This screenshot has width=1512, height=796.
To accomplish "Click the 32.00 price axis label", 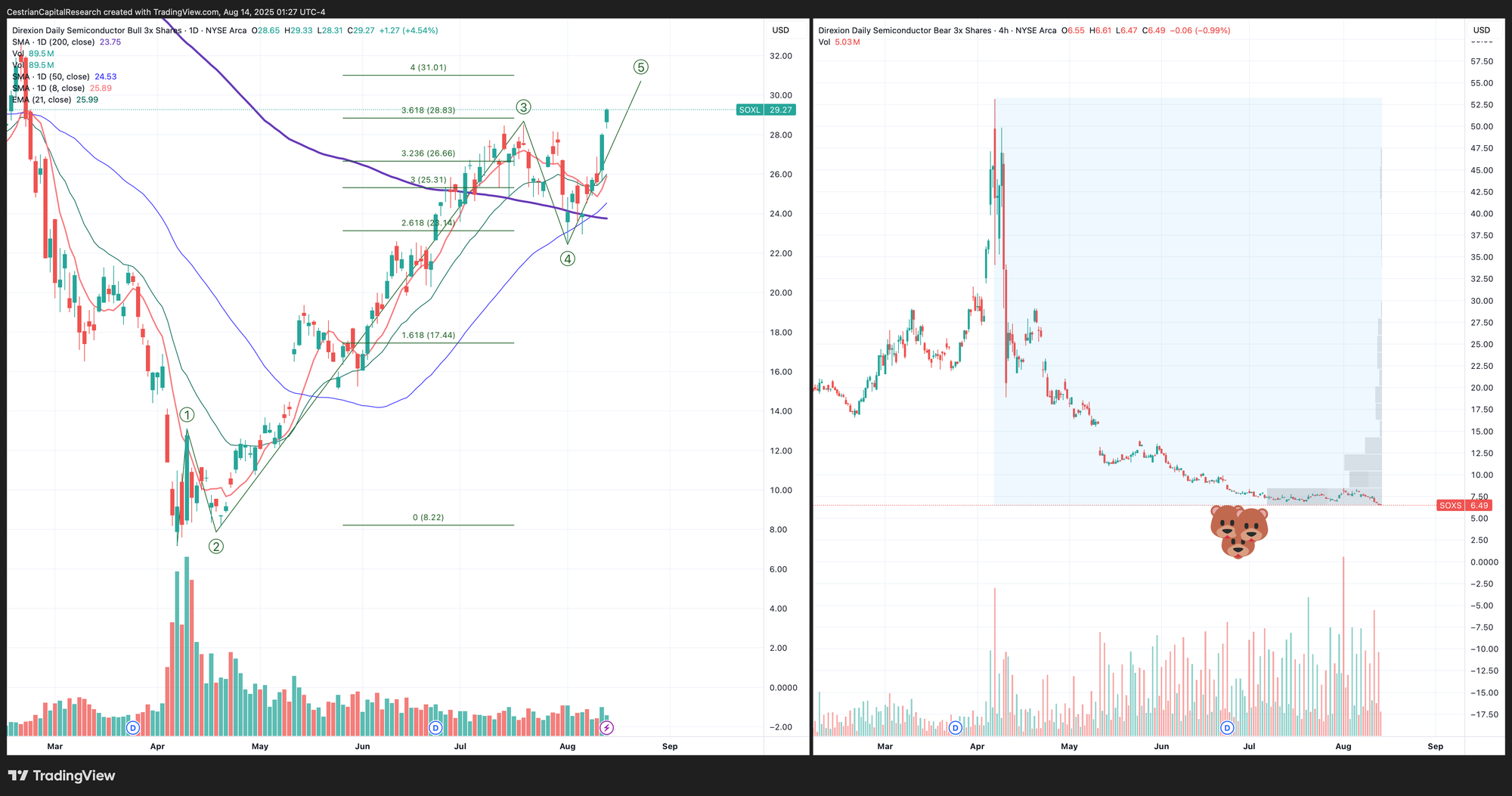I will pyautogui.click(x=781, y=56).
